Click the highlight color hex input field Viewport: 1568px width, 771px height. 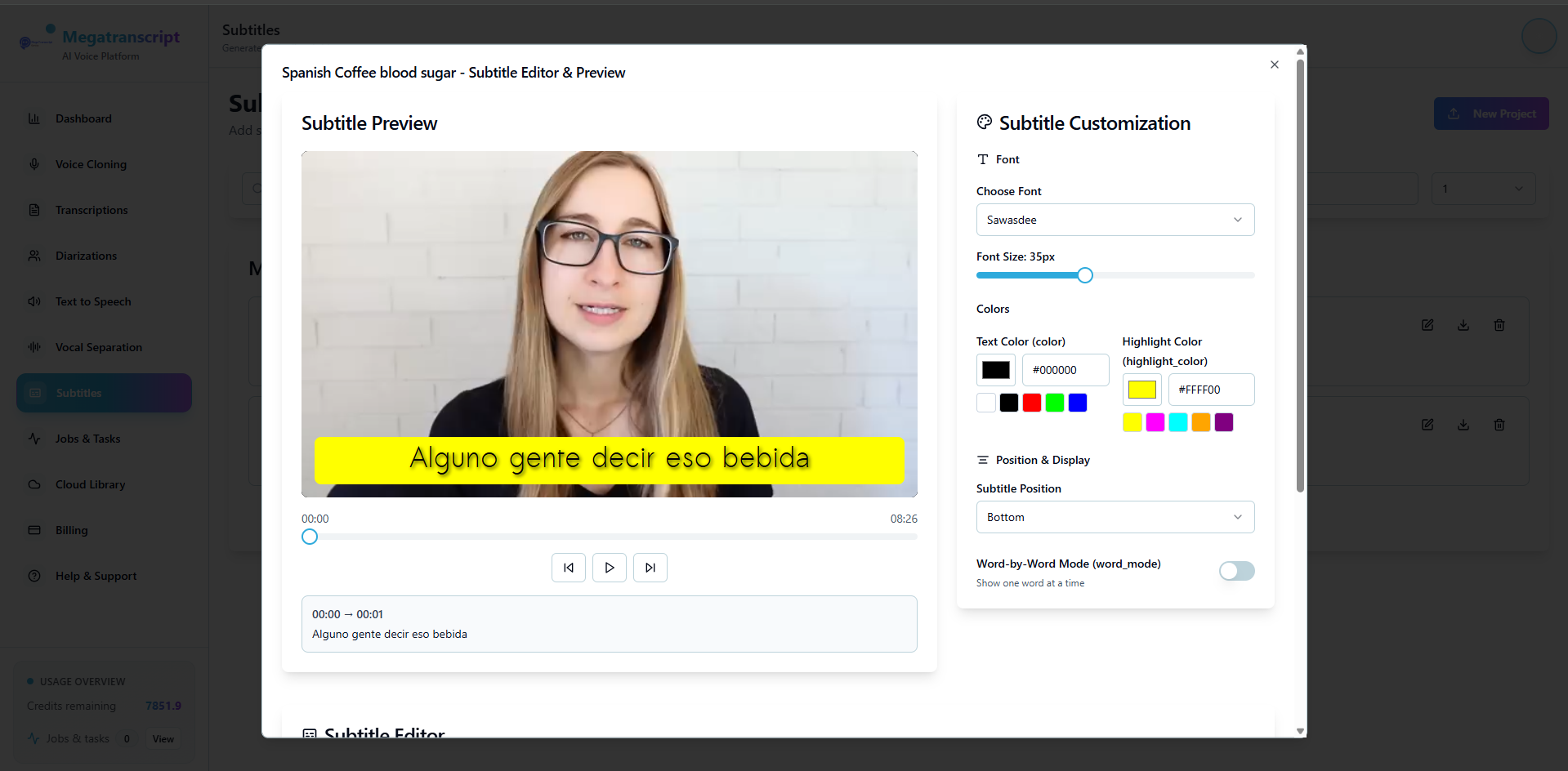[x=1211, y=390]
